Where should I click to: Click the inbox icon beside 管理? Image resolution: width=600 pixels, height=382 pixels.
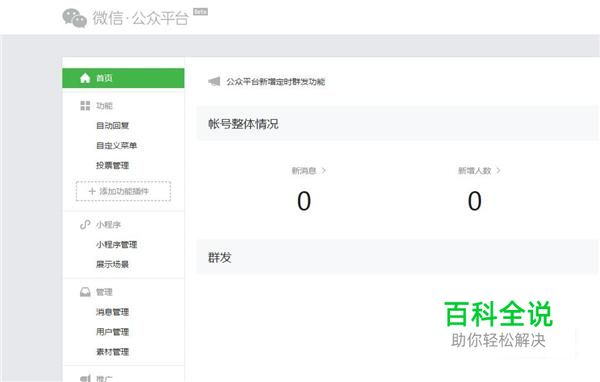85,292
